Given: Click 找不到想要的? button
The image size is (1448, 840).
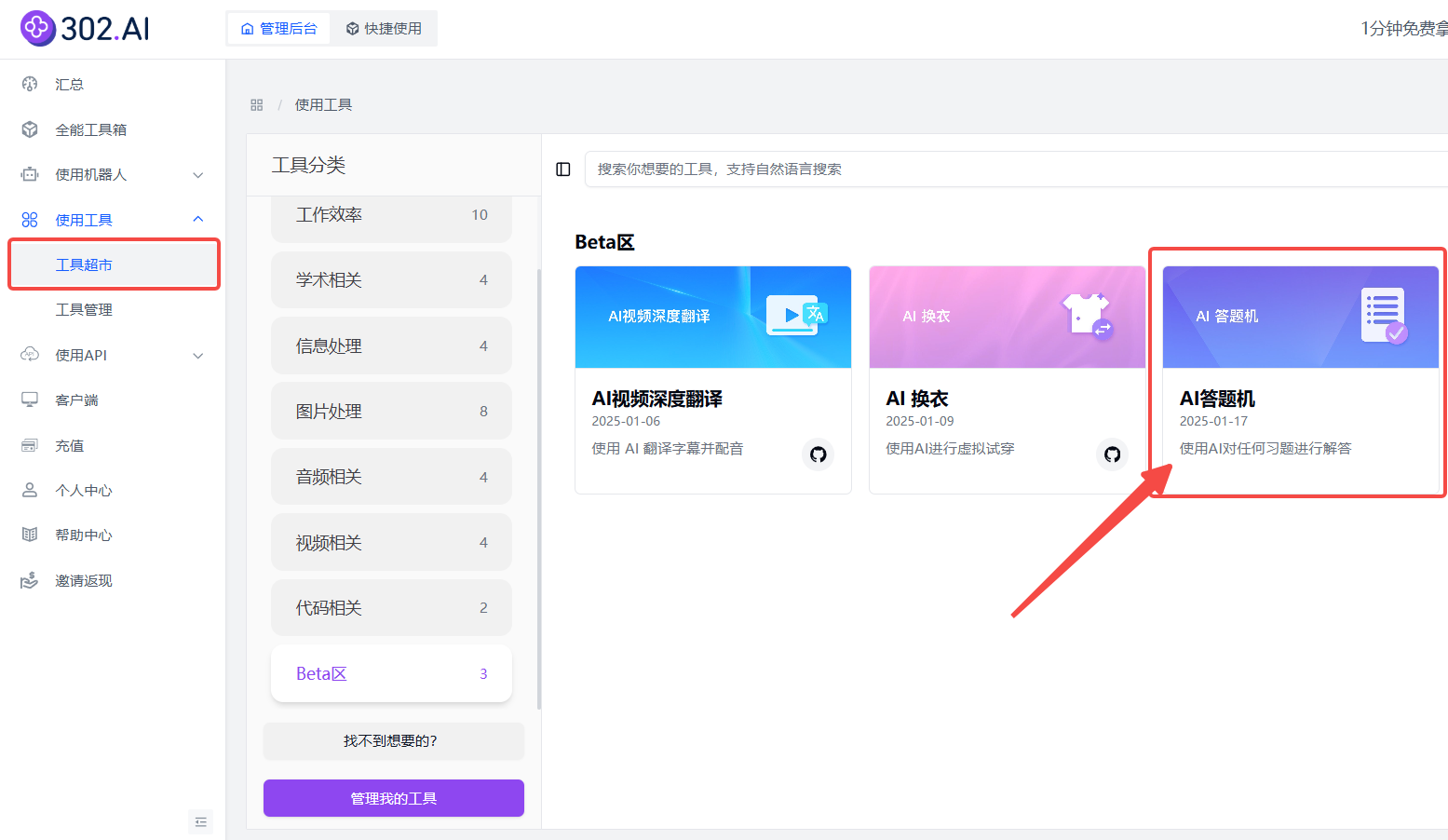Looking at the screenshot, I should 394,741.
